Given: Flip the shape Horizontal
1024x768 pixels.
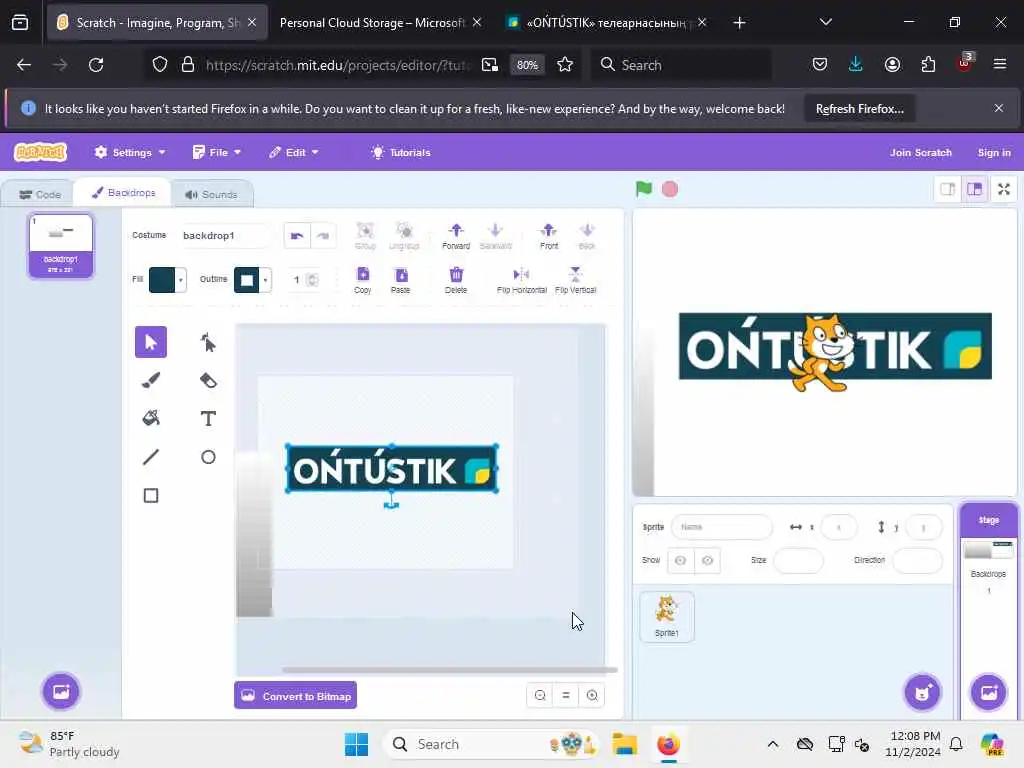Looking at the screenshot, I should pyautogui.click(x=521, y=280).
